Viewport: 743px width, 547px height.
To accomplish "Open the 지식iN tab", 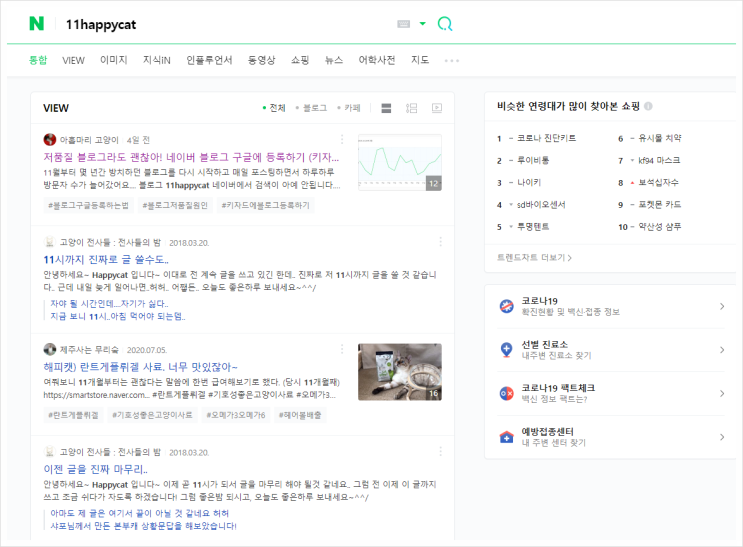I will 157,60.
